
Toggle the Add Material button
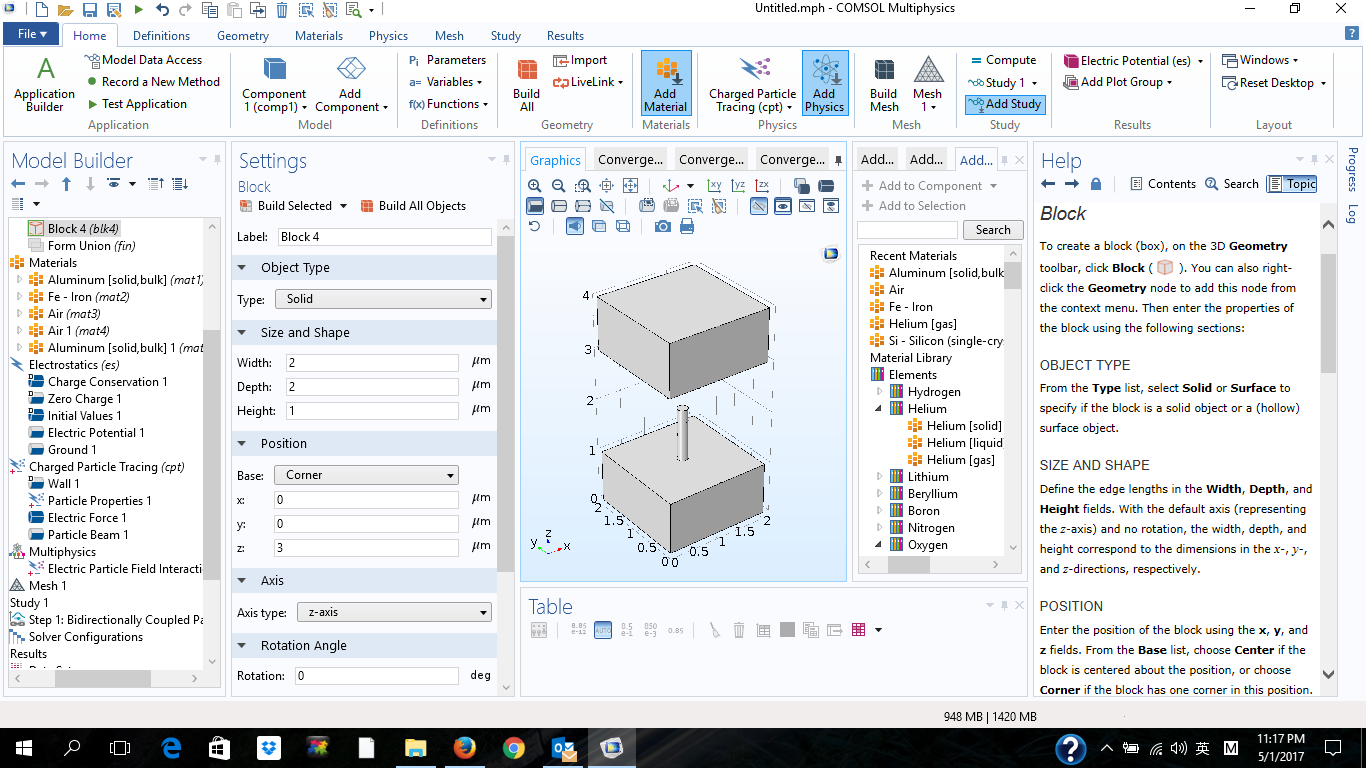point(665,83)
